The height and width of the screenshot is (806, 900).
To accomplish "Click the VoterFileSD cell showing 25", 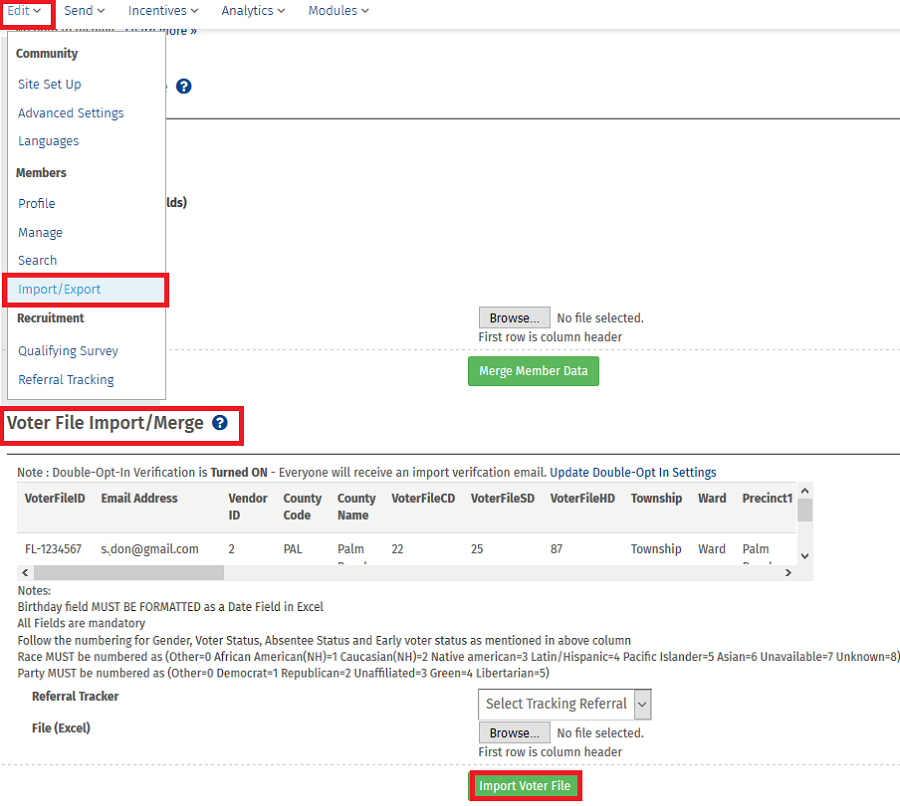I will (x=476, y=549).
